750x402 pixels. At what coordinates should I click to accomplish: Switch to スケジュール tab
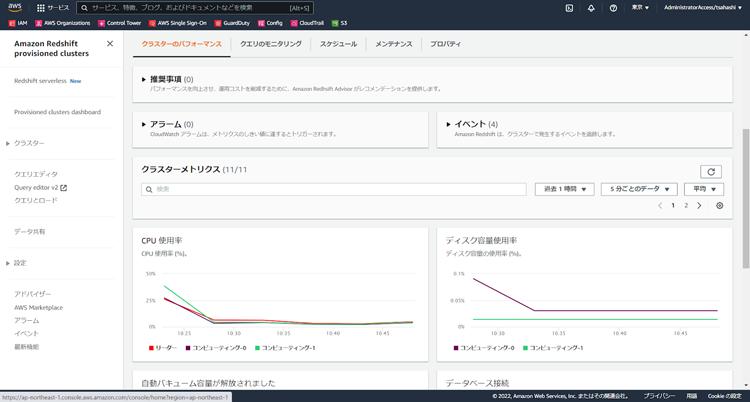point(338,44)
